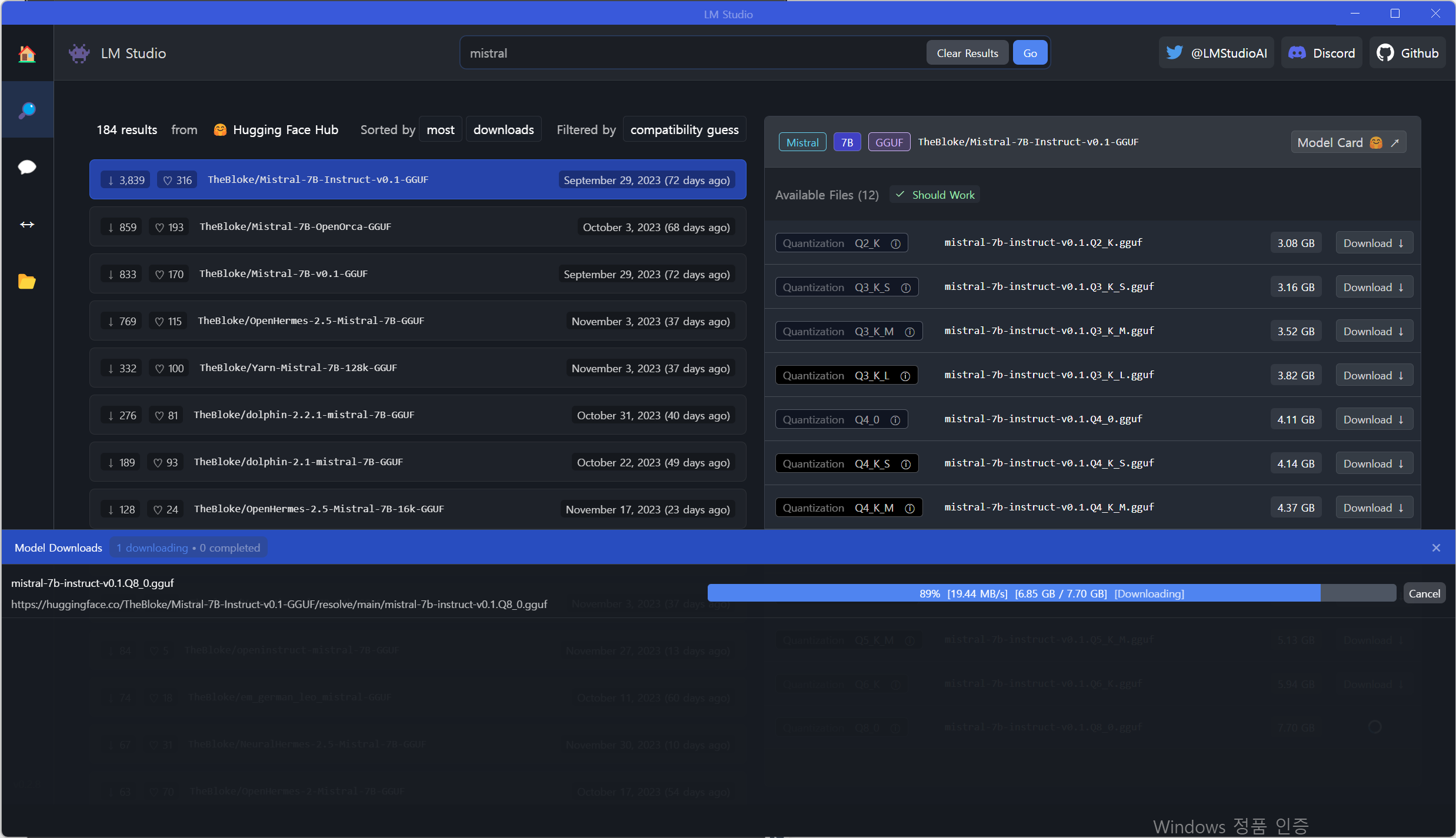Download the Q4_K_S gguf file
The width and height of the screenshot is (1456, 838).
(1374, 463)
